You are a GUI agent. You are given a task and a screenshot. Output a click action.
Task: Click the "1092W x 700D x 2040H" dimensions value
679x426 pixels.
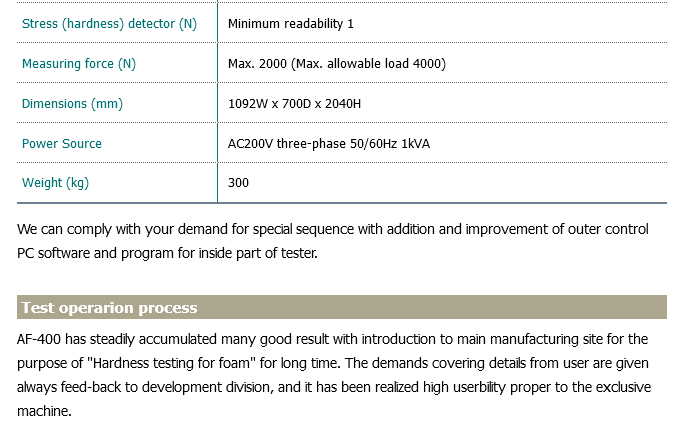pyautogui.click(x=295, y=104)
